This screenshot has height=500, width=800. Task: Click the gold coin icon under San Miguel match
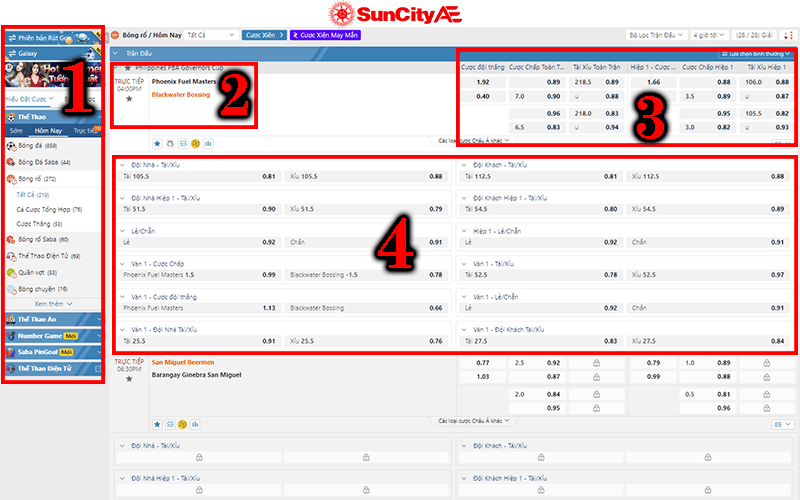click(x=183, y=424)
